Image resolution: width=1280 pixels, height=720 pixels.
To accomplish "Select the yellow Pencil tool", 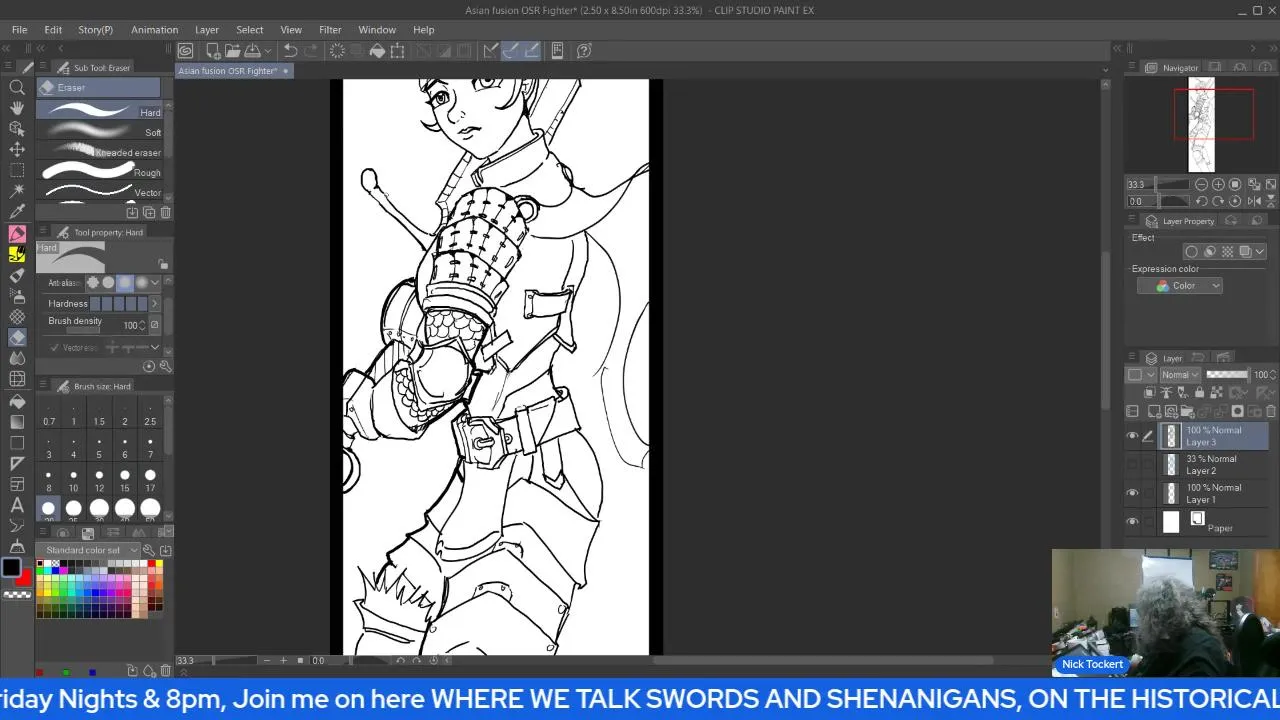I will point(17,254).
